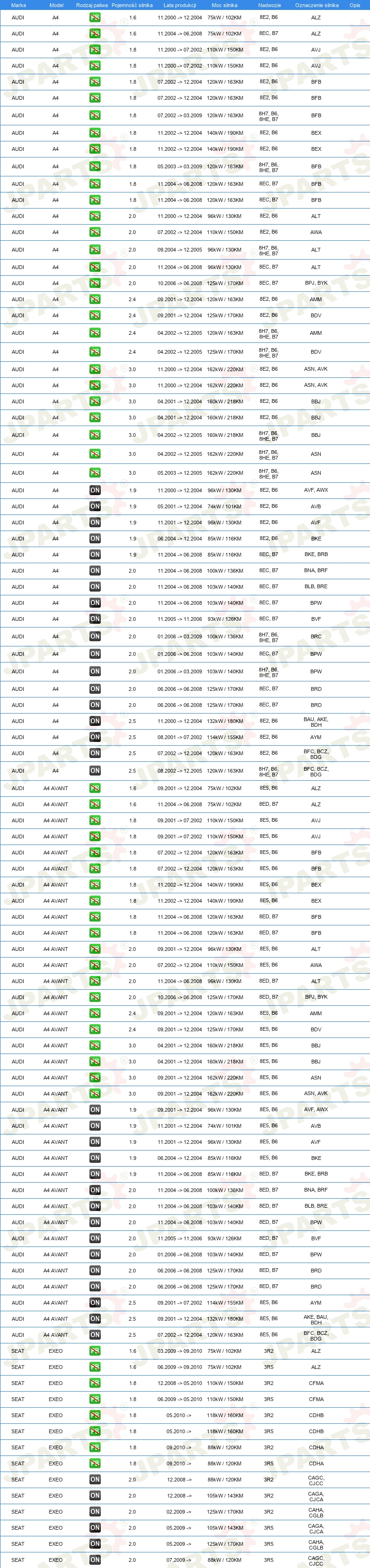Click petrol icon in Seat Exeo CFMA 3R5 row
Viewport: 370px width, 1568px height.
point(95,1399)
